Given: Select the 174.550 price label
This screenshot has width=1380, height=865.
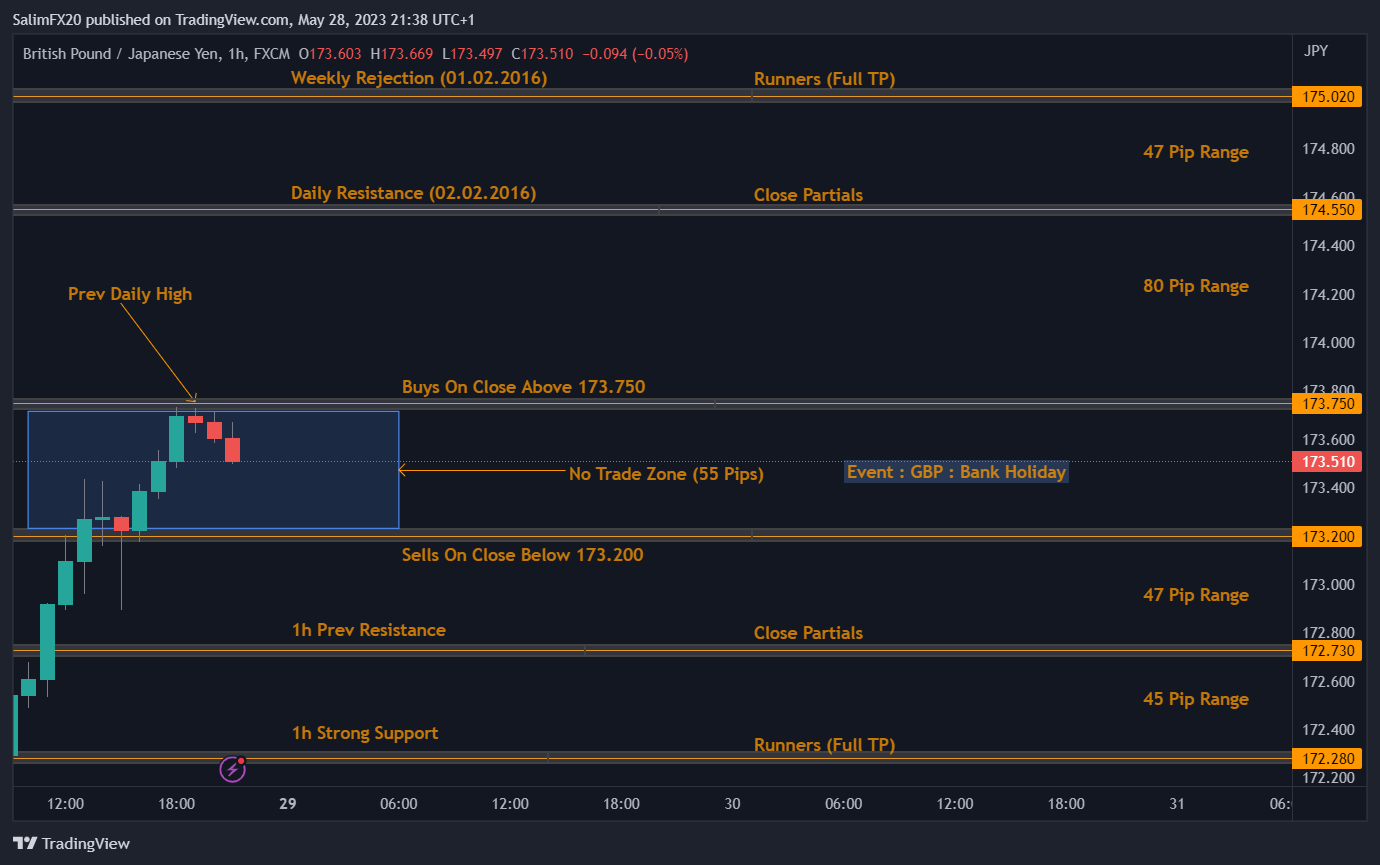Looking at the screenshot, I should (x=1327, y=210).
